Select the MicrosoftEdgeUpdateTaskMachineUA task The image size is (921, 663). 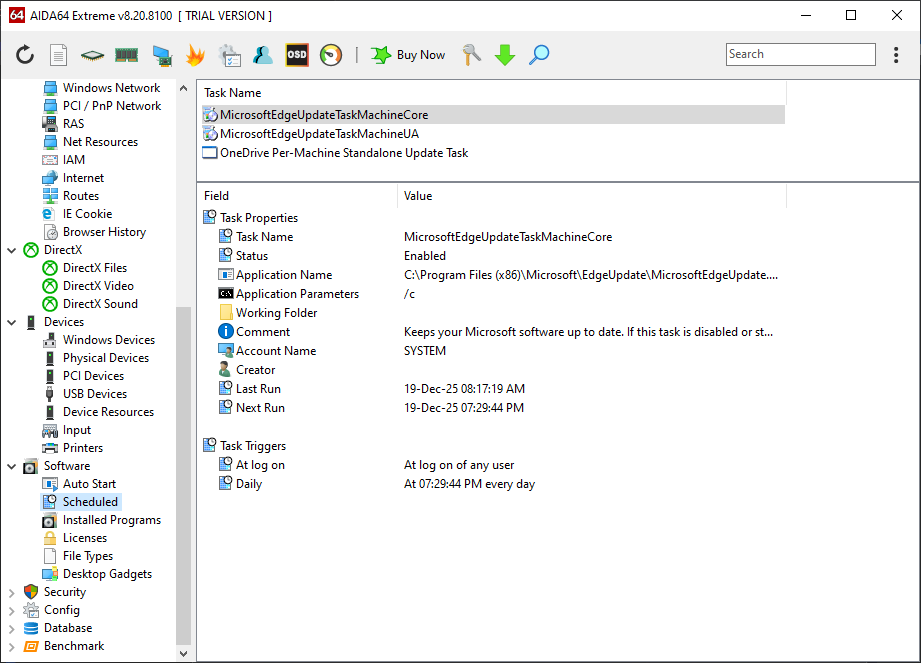tap(319, 134)
